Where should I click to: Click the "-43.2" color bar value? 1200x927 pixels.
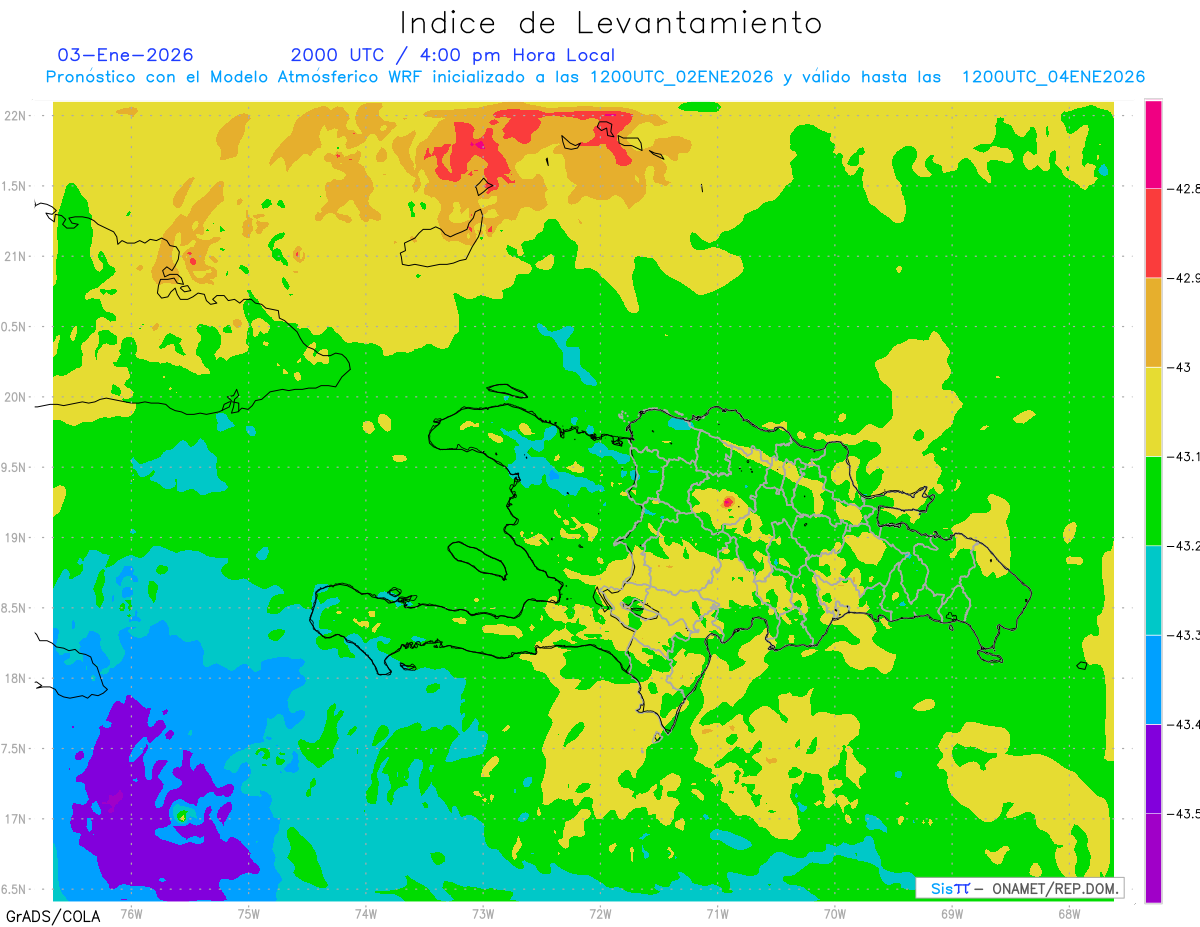(x=1184, y=545)
